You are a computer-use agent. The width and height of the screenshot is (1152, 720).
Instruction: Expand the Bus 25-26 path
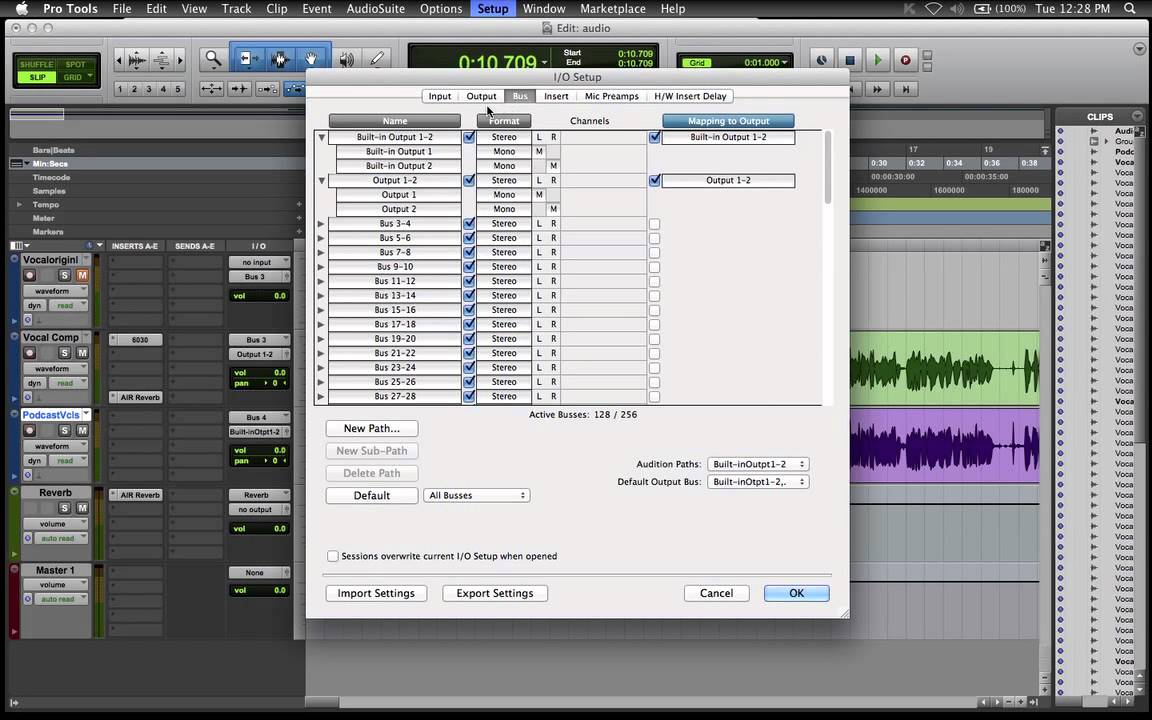pyautogui.click(x=321, y=382)
